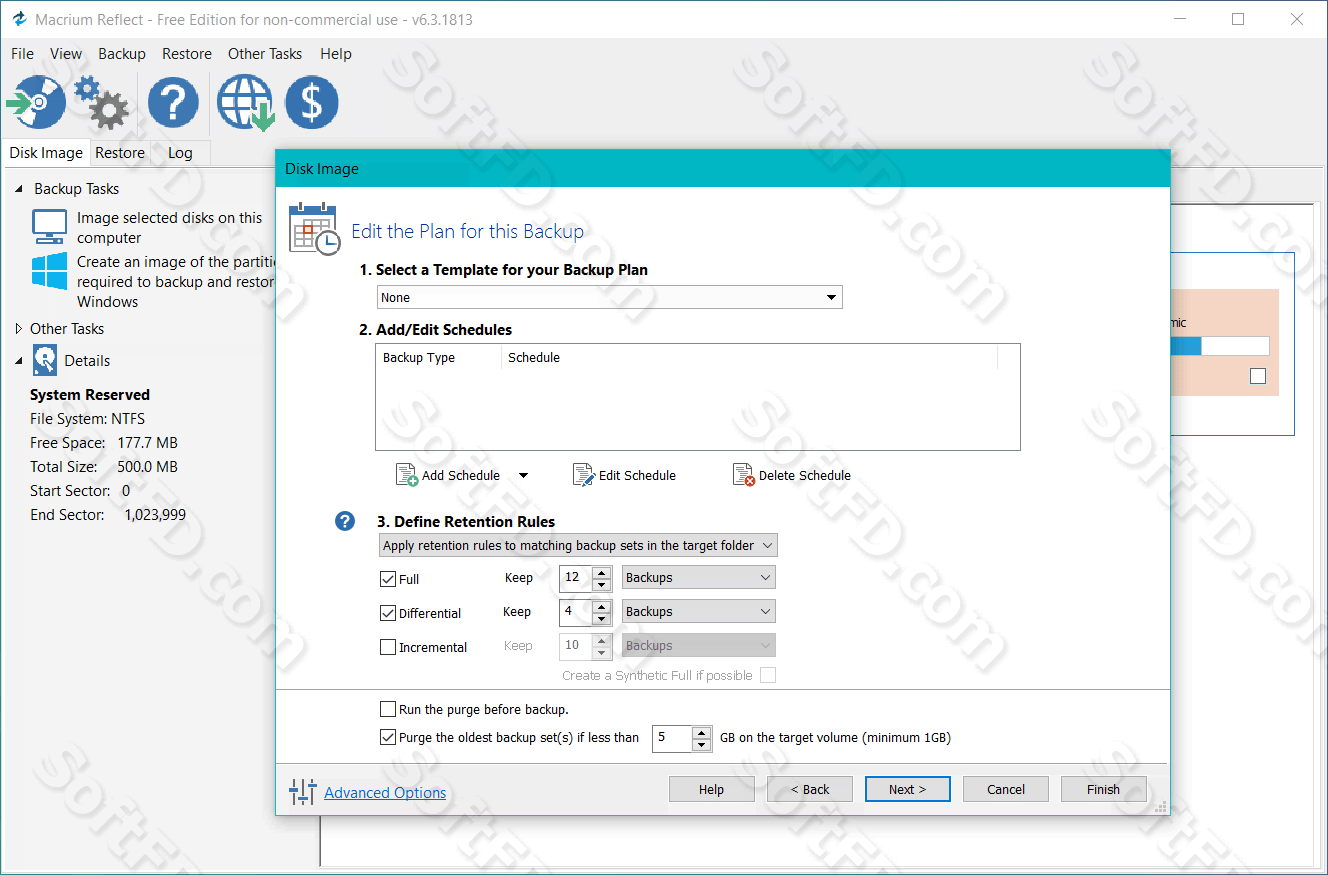The height and width of the screenshot is (875, 1328).
Task: Click the Delete Schedule red X icon
Action: click(744, 475)
